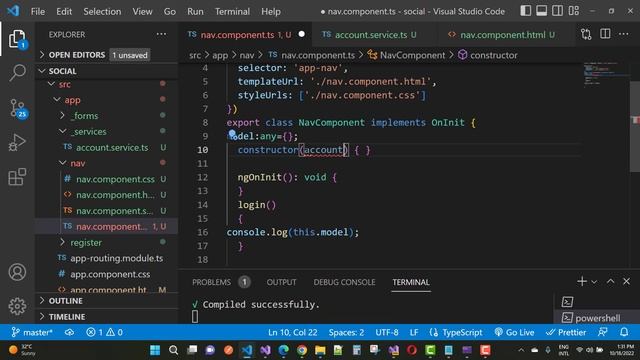The height and width of the screenshot is (360, 640).
Task: Open the Manage gear icon
Action: 17,306
